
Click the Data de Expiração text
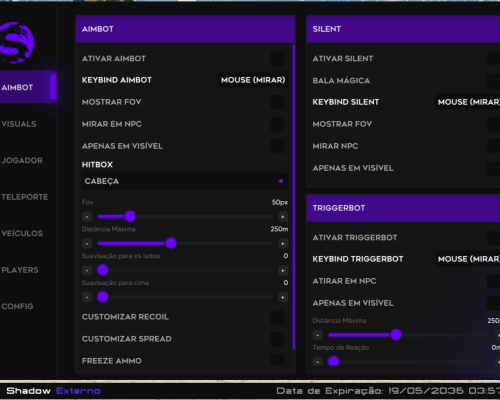[388, 391]
